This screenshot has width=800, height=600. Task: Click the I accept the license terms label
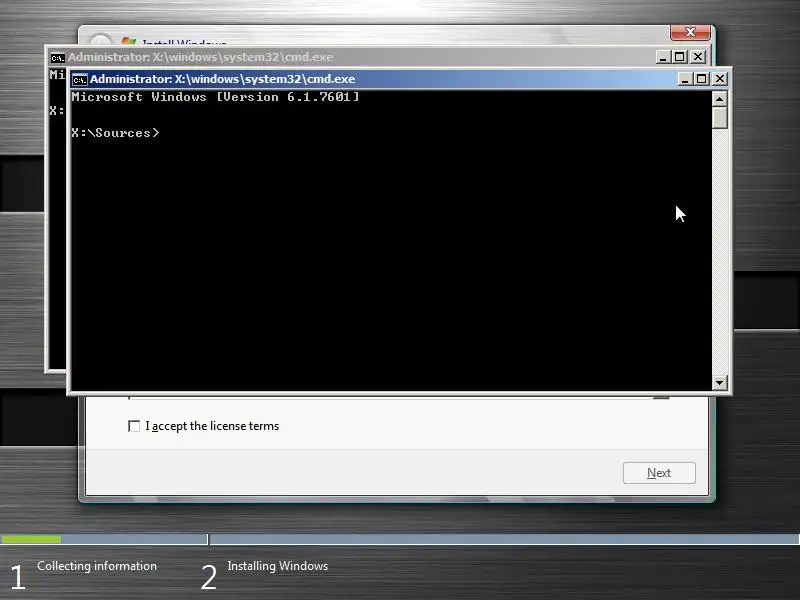point(212,426)
